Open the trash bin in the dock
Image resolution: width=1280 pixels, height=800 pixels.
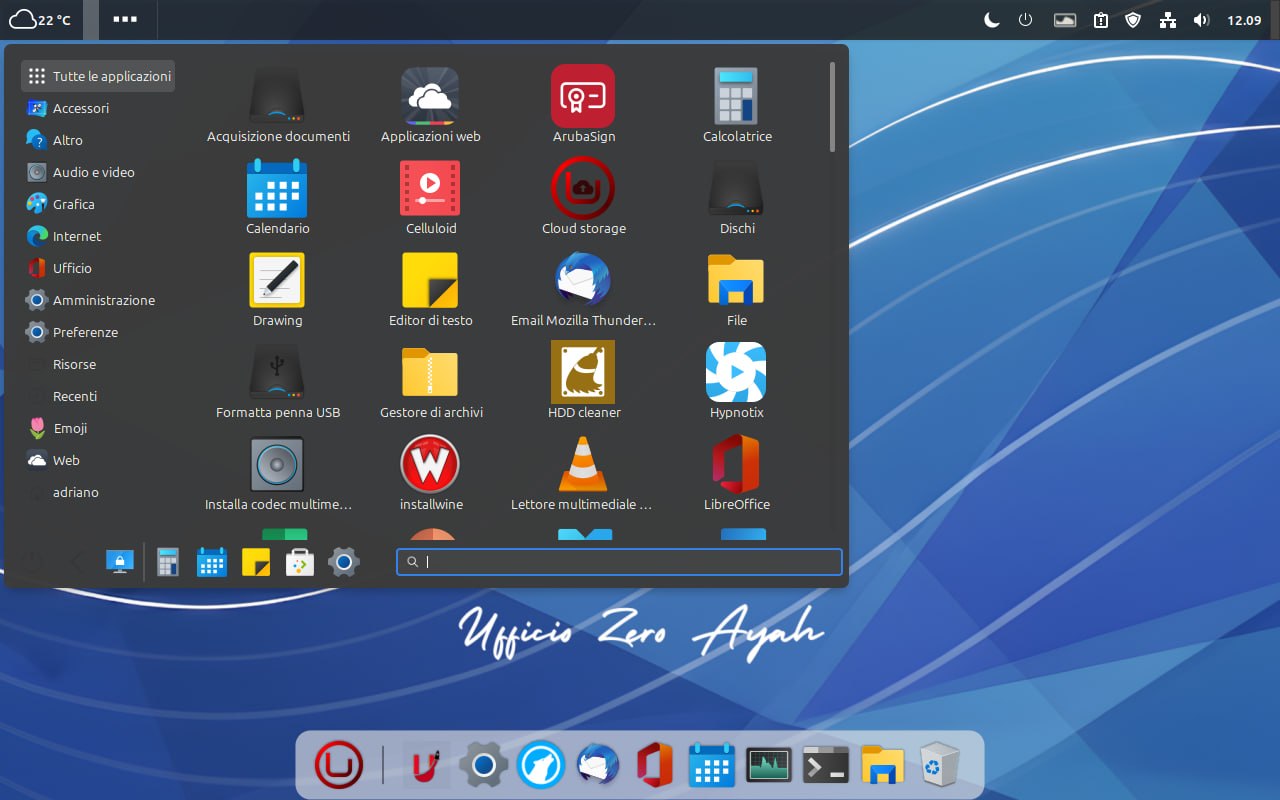939,765
